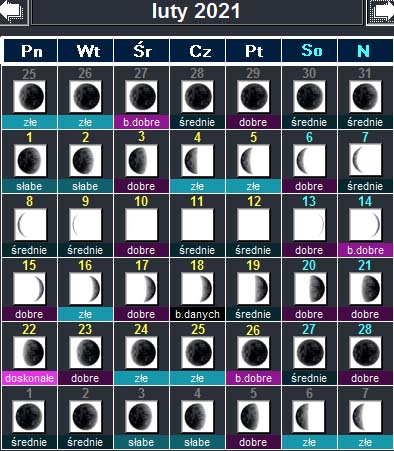
Task: Click the moon phase icon for February 4
Action: click(x=198, y=161)
